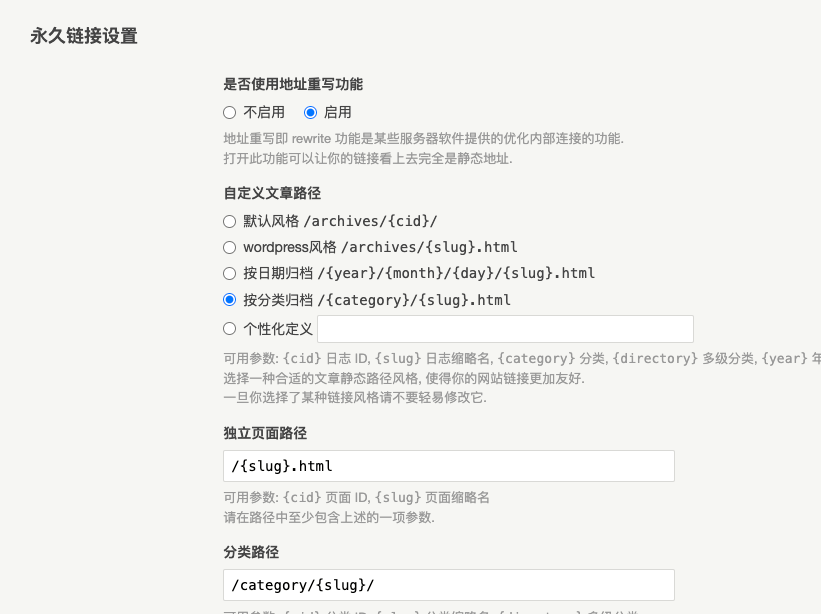This screenshot has height=614, width=821.
Task: Click the 个性化定义 label text
Action: (x=278, y=329)
